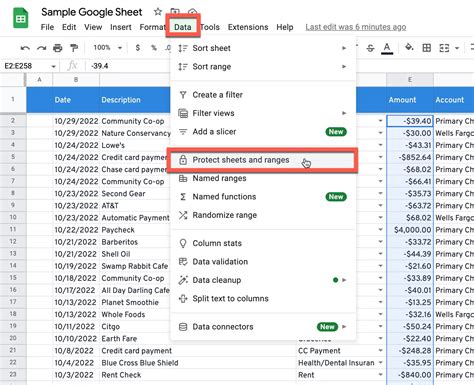Expand the Sort range submenu
Viewport: 474px width, 385px height.
click(263, 67)
